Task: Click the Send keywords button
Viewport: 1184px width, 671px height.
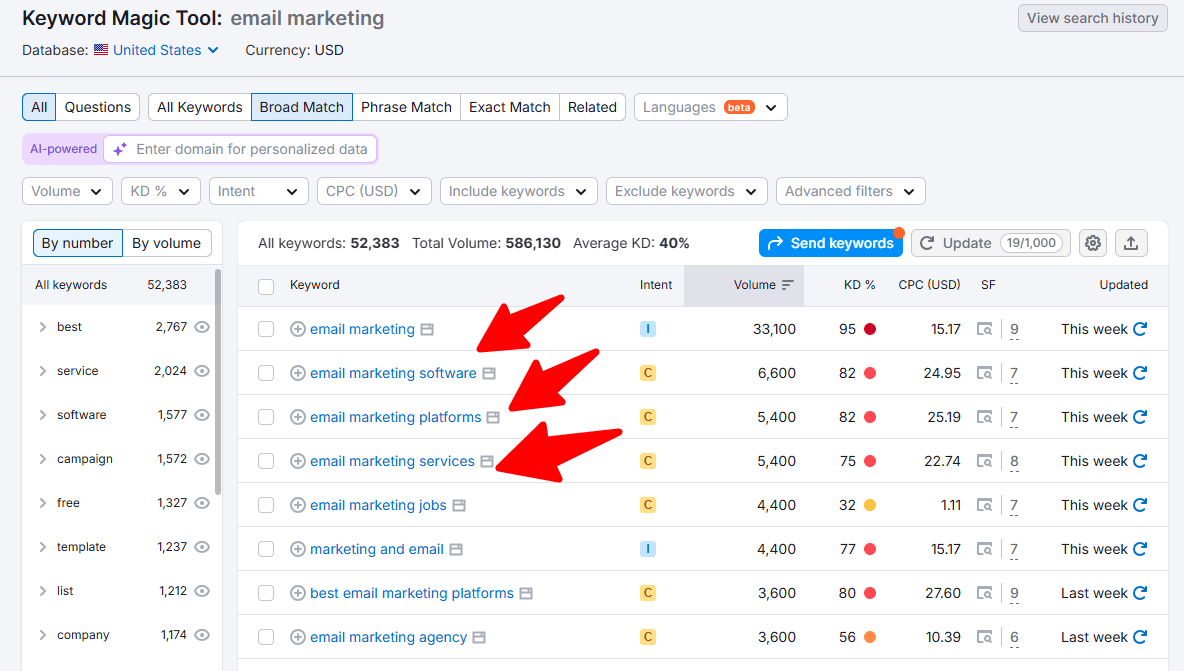Action: coord(831,243)
